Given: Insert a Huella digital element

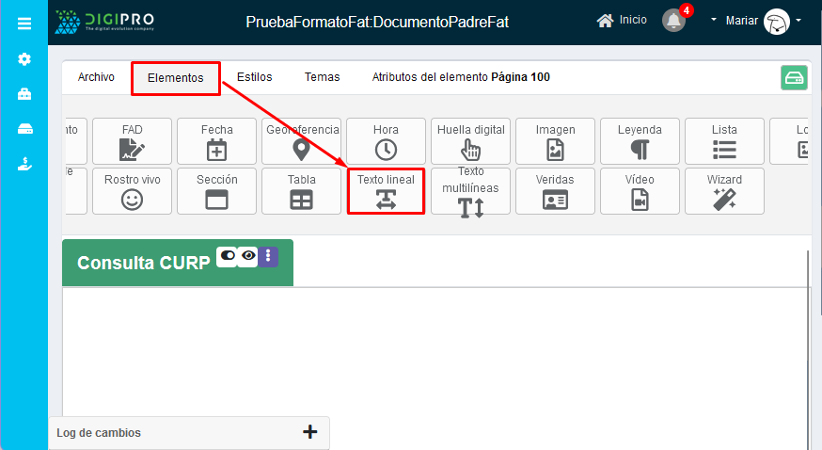Looking at the screenshot, I should (x=471, y=141).
